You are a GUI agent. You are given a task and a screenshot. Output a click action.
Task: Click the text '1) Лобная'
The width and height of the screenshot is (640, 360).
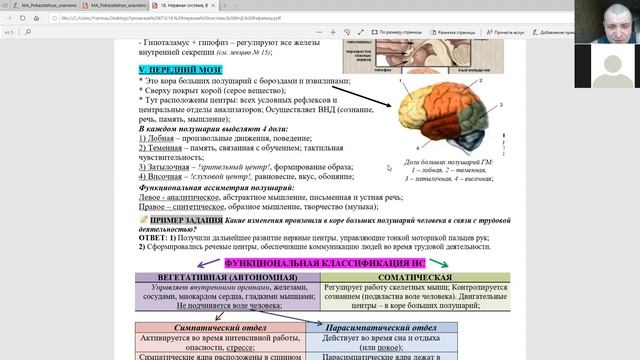(156, 138)
